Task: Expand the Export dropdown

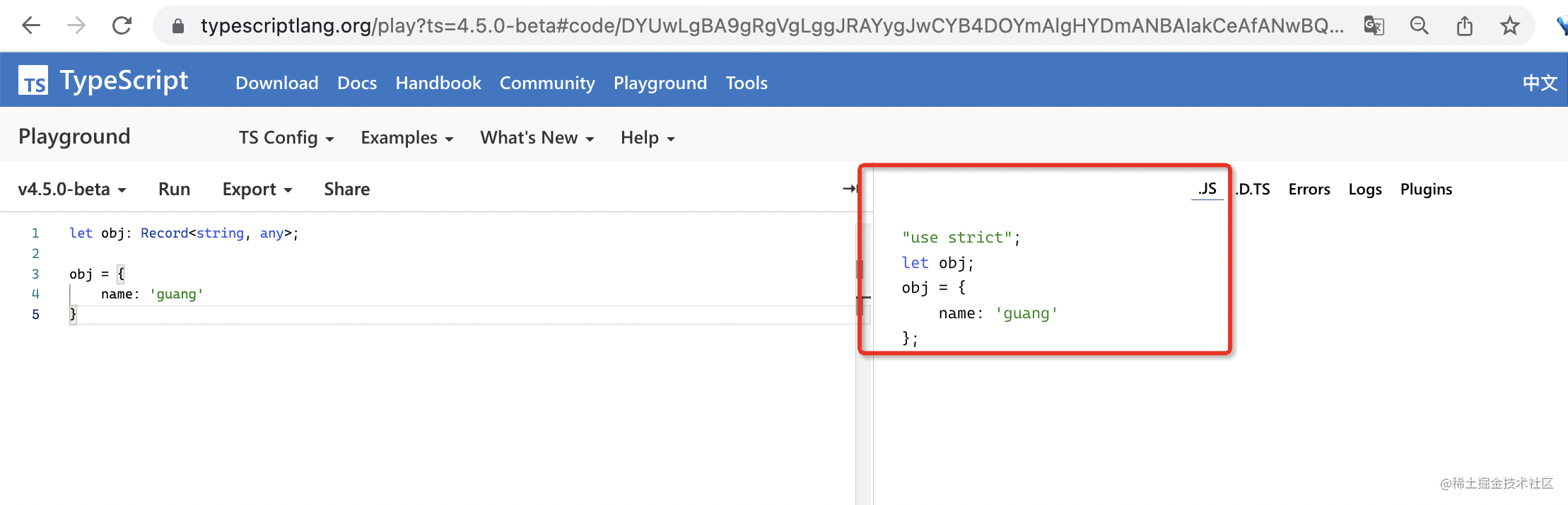Action: pos(257,190)
